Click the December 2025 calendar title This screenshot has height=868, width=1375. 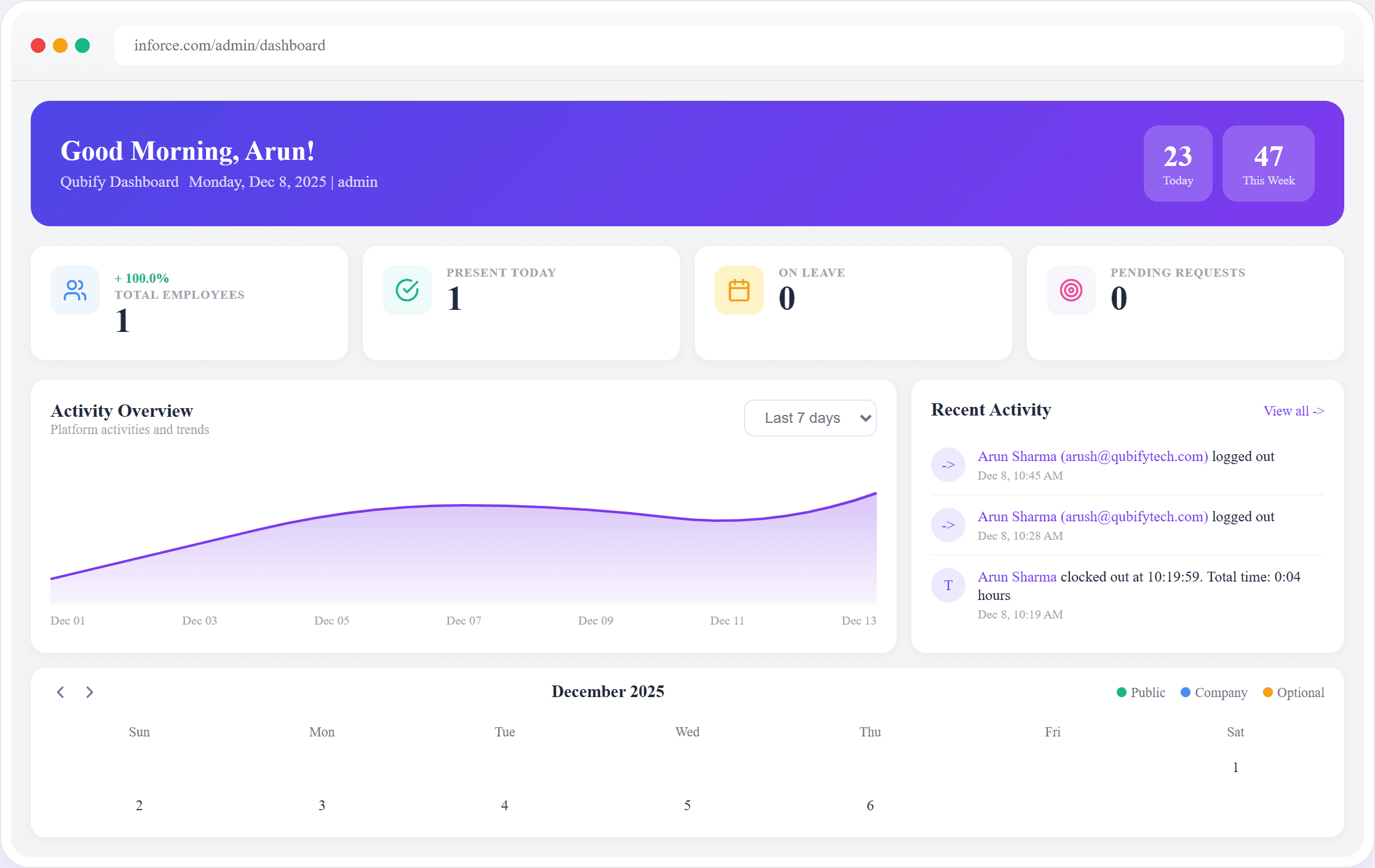608,692
